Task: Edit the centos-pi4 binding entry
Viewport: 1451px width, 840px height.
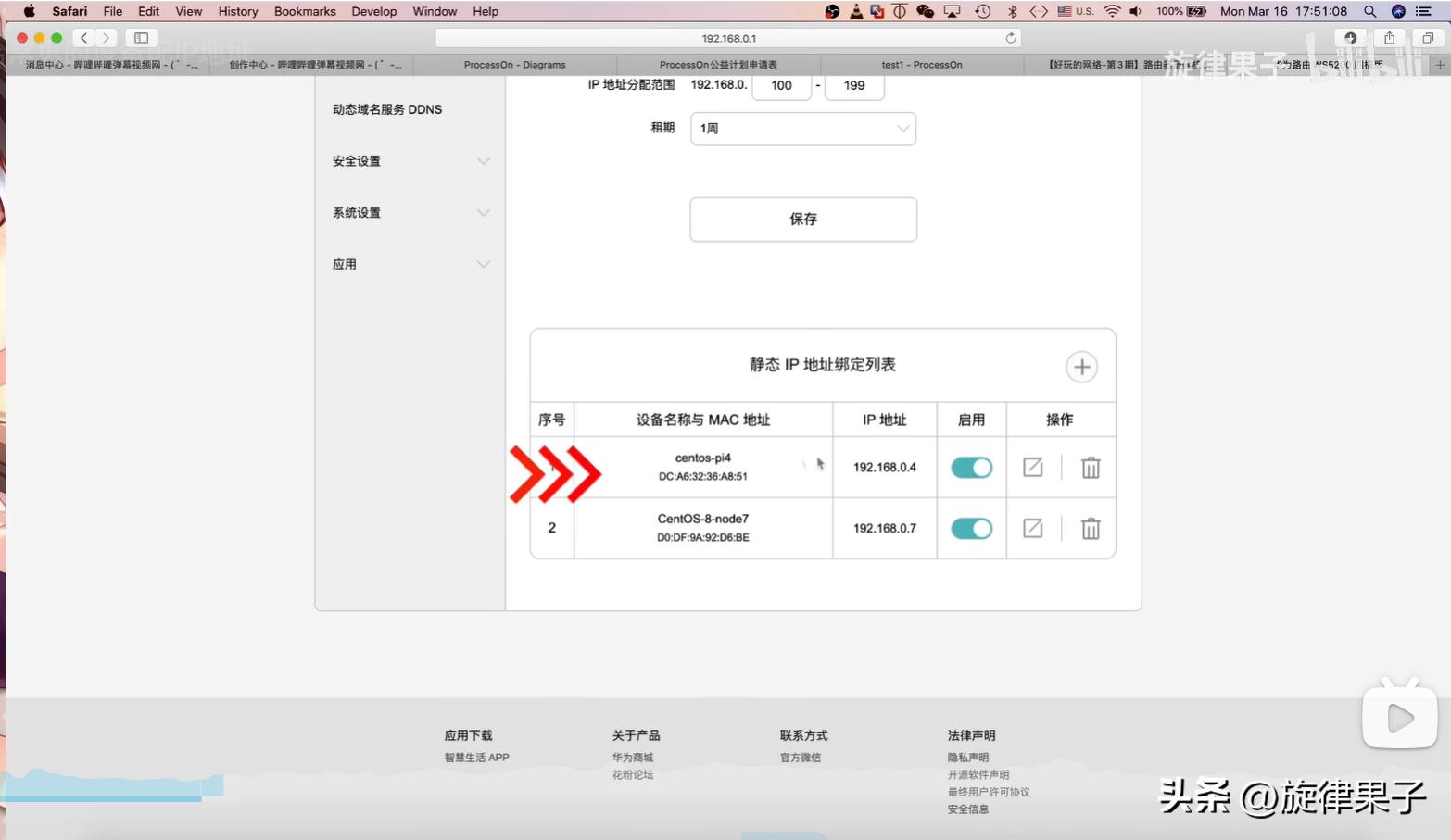Action: click(1032, 468)
